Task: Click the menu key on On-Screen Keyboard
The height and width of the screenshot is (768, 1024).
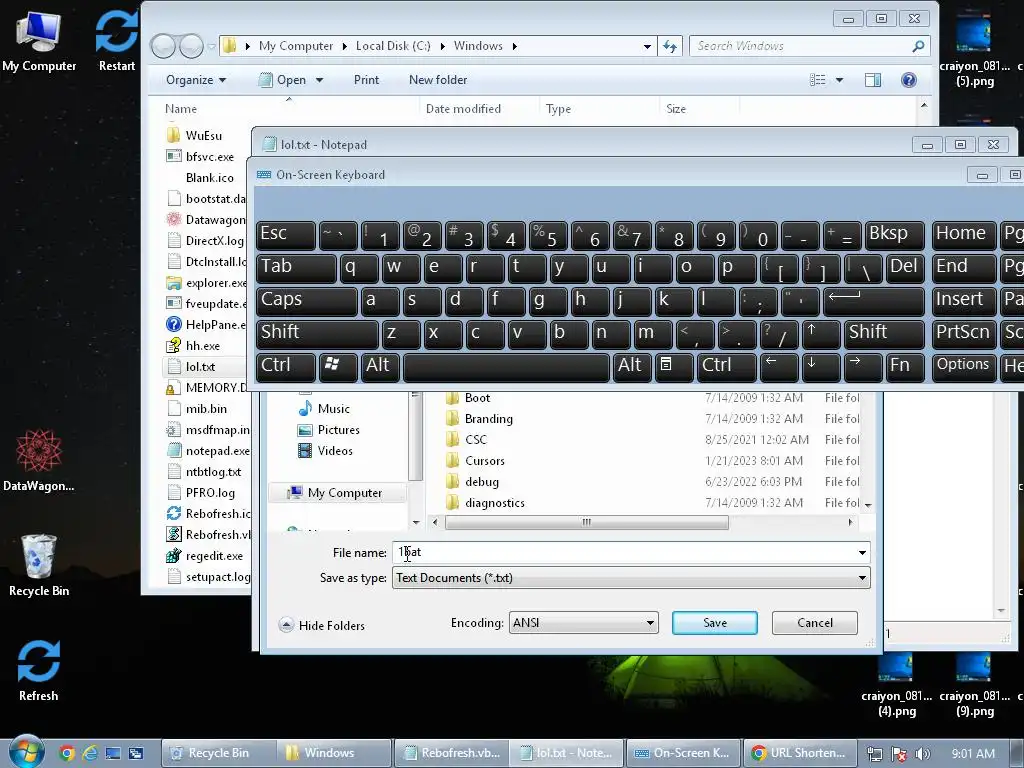Action: pyautogui.click(x=673, y=366)
